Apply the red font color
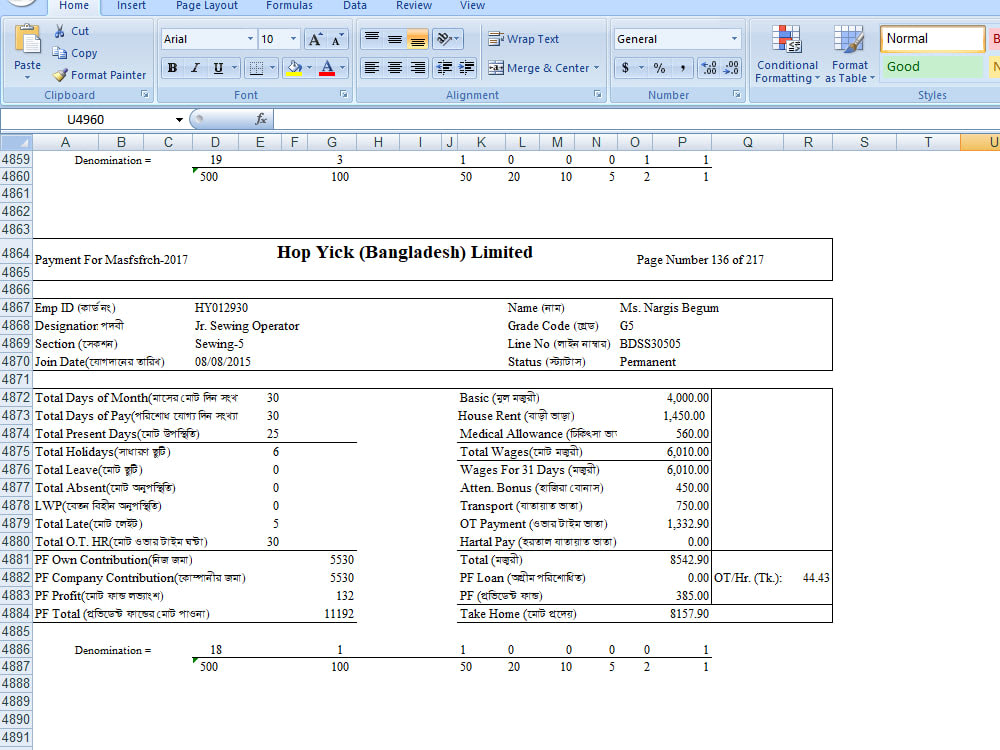The image size is (1000, 750). [327, 68]
